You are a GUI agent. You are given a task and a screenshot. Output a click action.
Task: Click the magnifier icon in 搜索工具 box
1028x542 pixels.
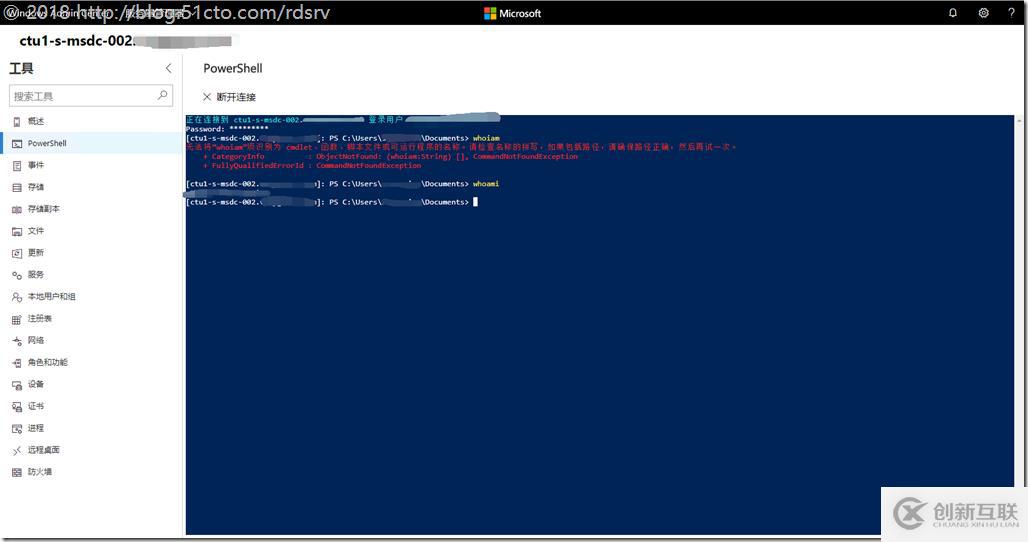[162, 96]
